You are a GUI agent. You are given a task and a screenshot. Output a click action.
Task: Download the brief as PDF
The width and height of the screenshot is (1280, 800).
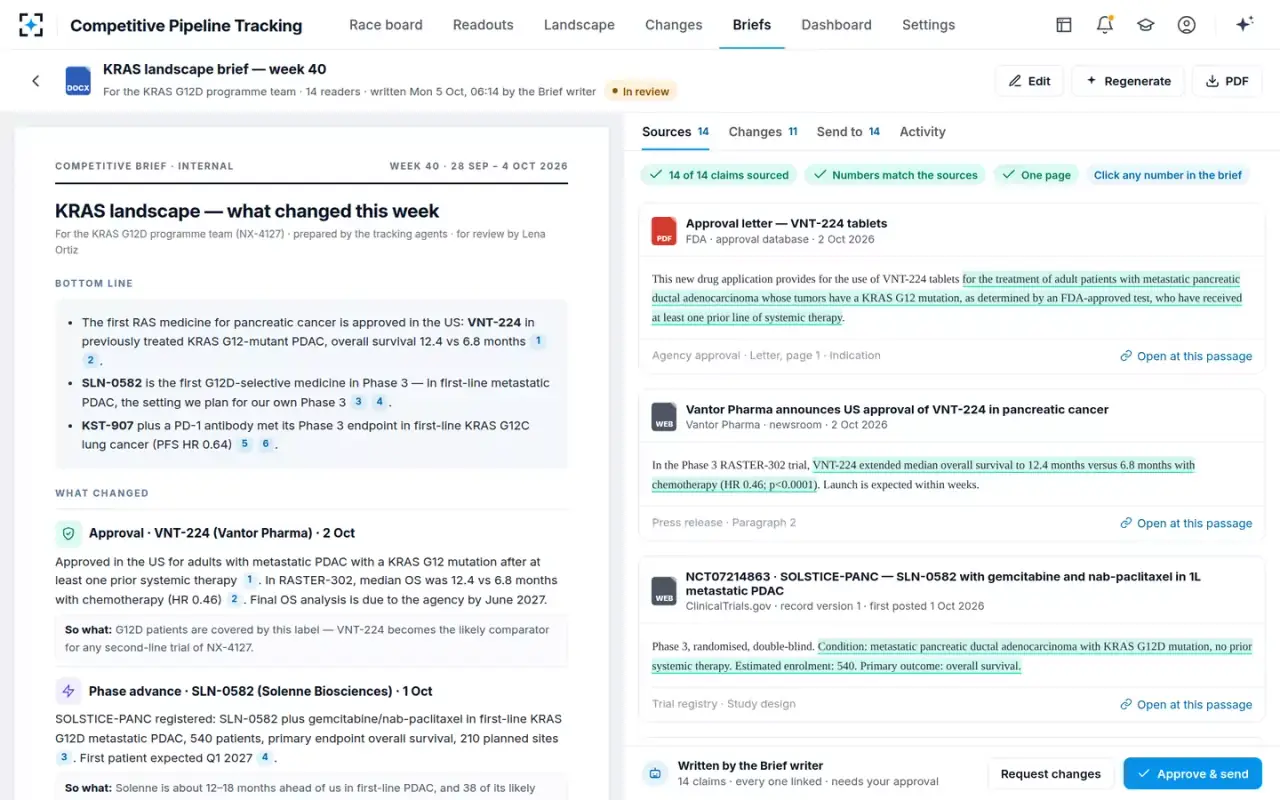(x=1227, y=81)
